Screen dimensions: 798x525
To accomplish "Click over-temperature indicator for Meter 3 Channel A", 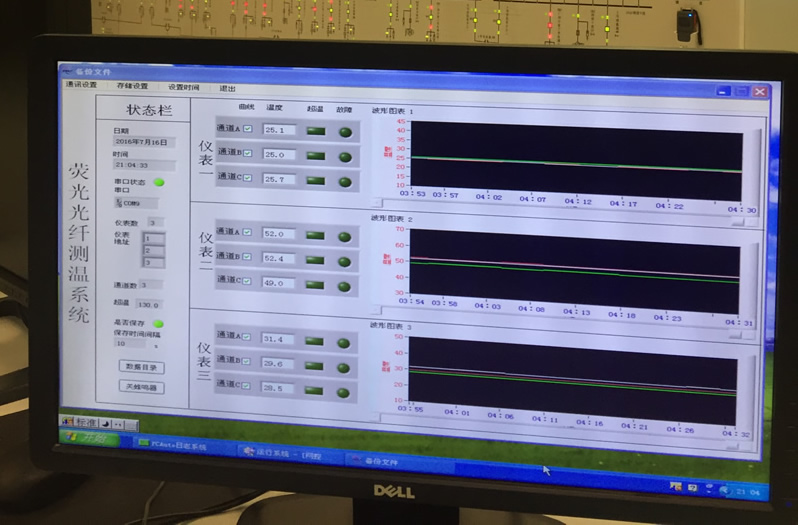I will pos(316,341).
